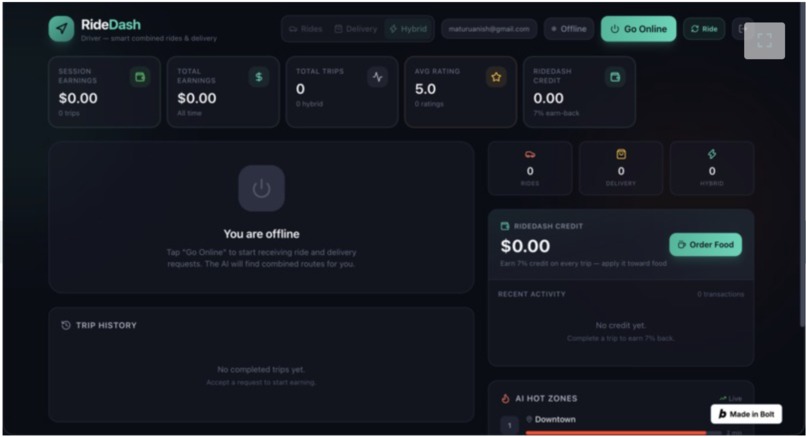
Task: Click the green Hybrid counter icon
Action: (712, 154)
